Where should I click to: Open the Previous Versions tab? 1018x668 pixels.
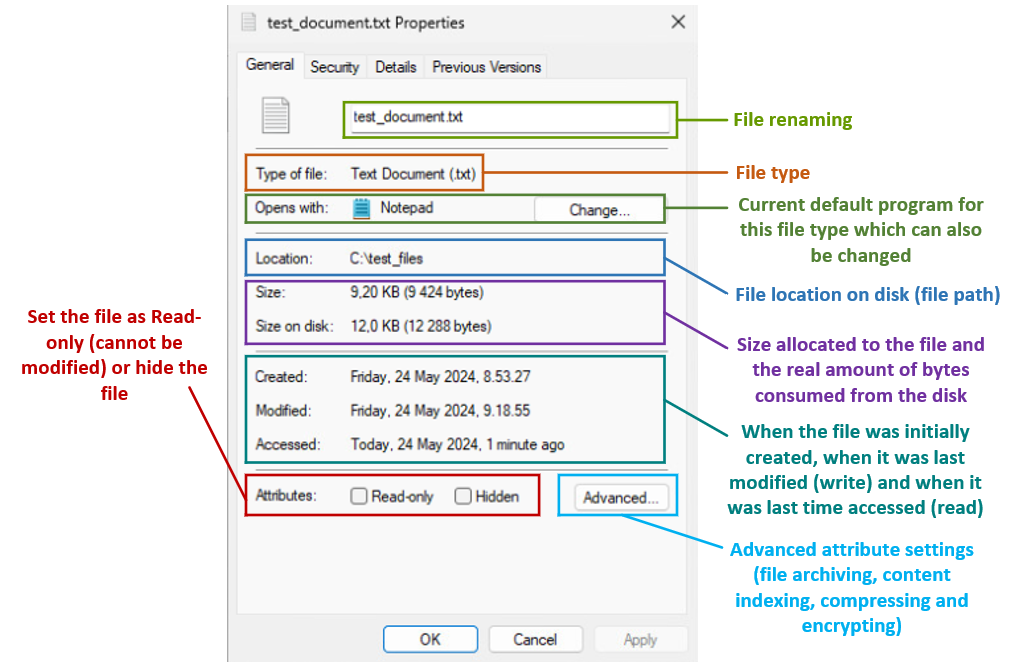point(485,66)
